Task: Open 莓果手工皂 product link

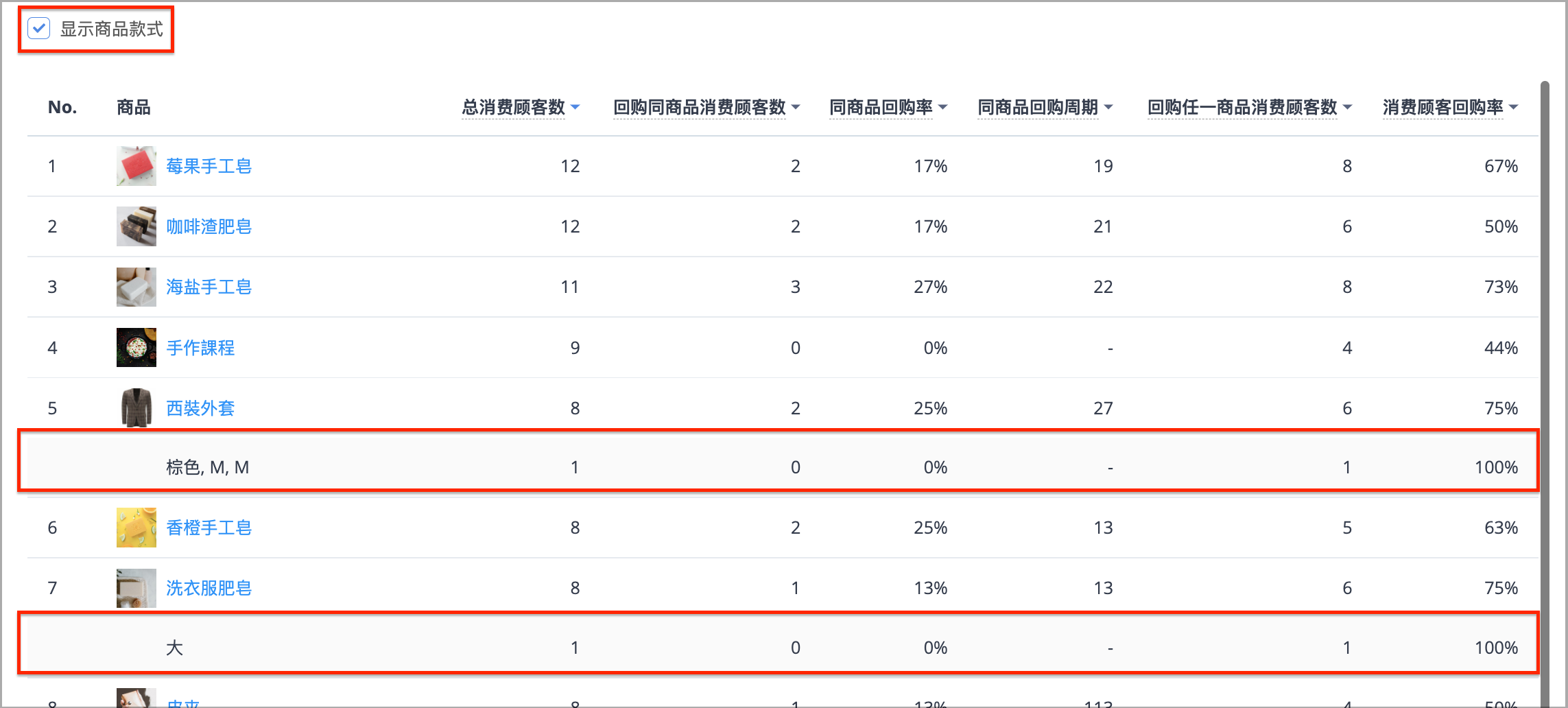Action: [209, 166]
